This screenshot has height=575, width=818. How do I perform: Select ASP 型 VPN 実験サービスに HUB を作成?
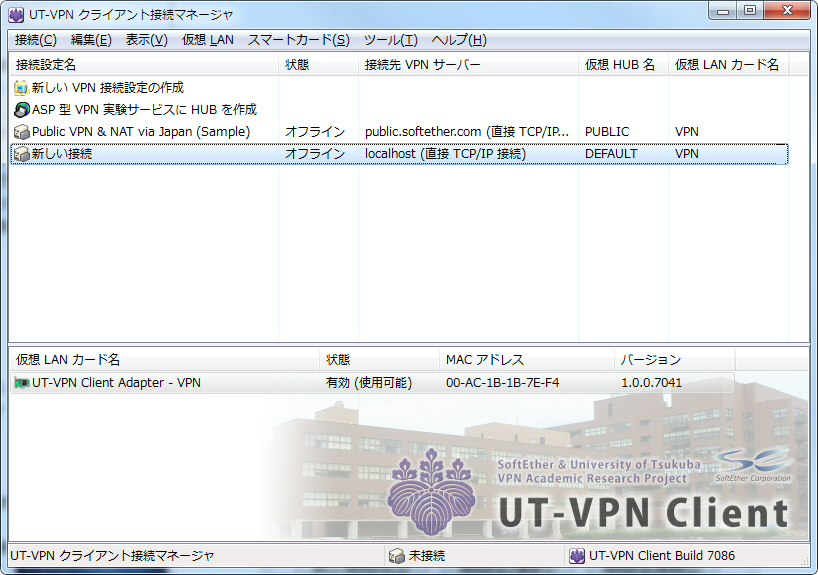[145, 110]
